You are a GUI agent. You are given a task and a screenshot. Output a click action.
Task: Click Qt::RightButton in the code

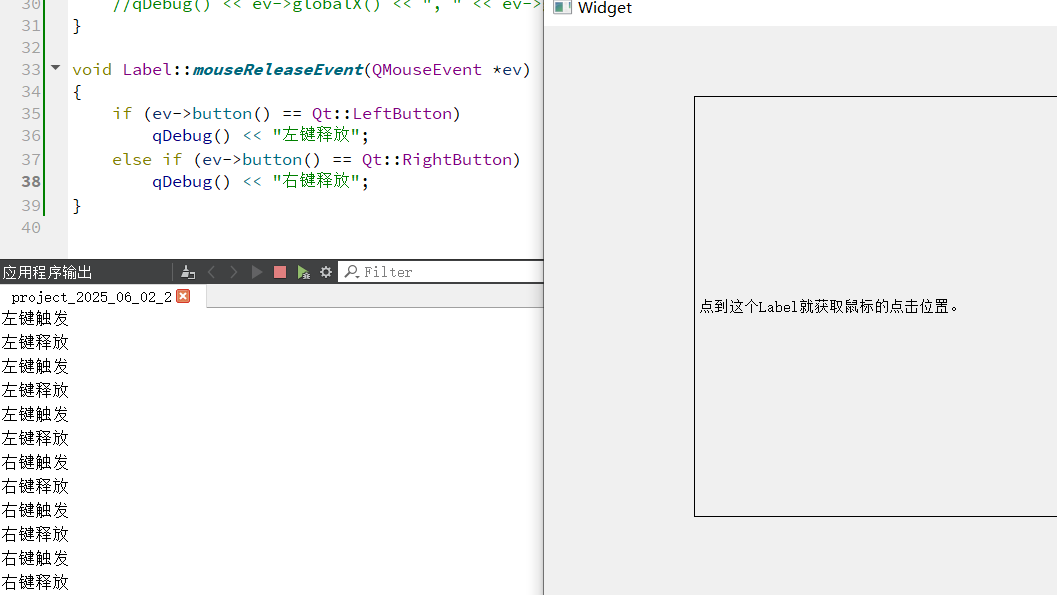tap(437, 160)
